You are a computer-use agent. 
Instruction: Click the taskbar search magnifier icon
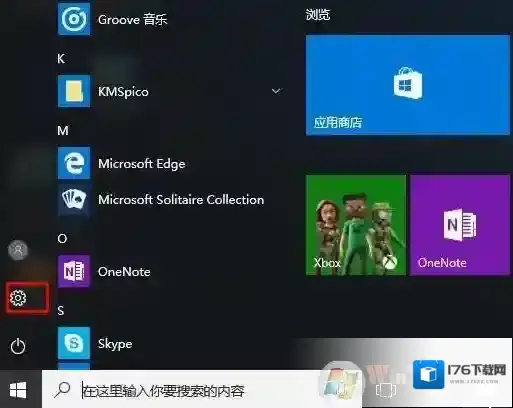62,390
